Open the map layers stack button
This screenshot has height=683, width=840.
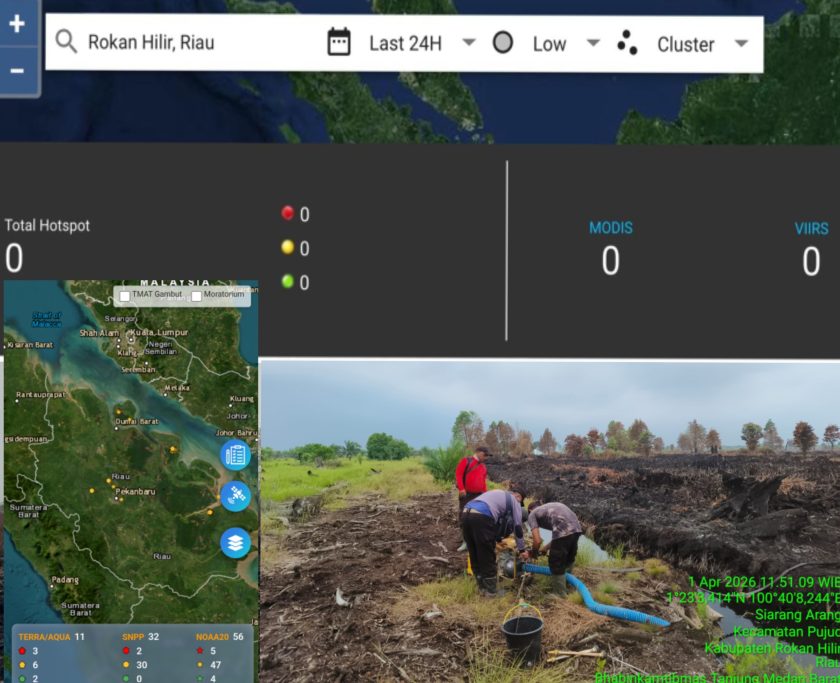click(236, 543)
